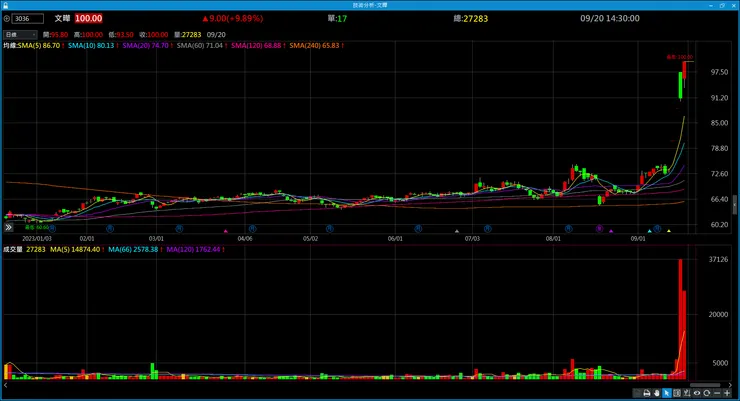
Task: Click the 2023/01/03 date axis label
Action: (37, 239)
